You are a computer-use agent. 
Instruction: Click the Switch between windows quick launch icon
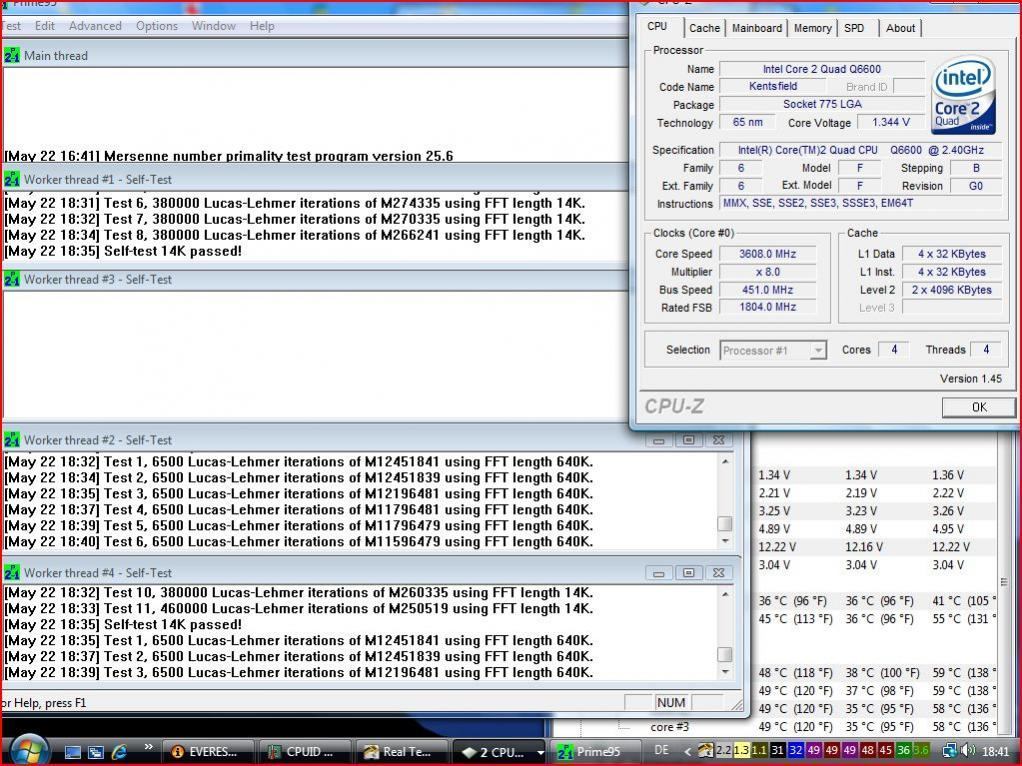(x=96, y=752)
